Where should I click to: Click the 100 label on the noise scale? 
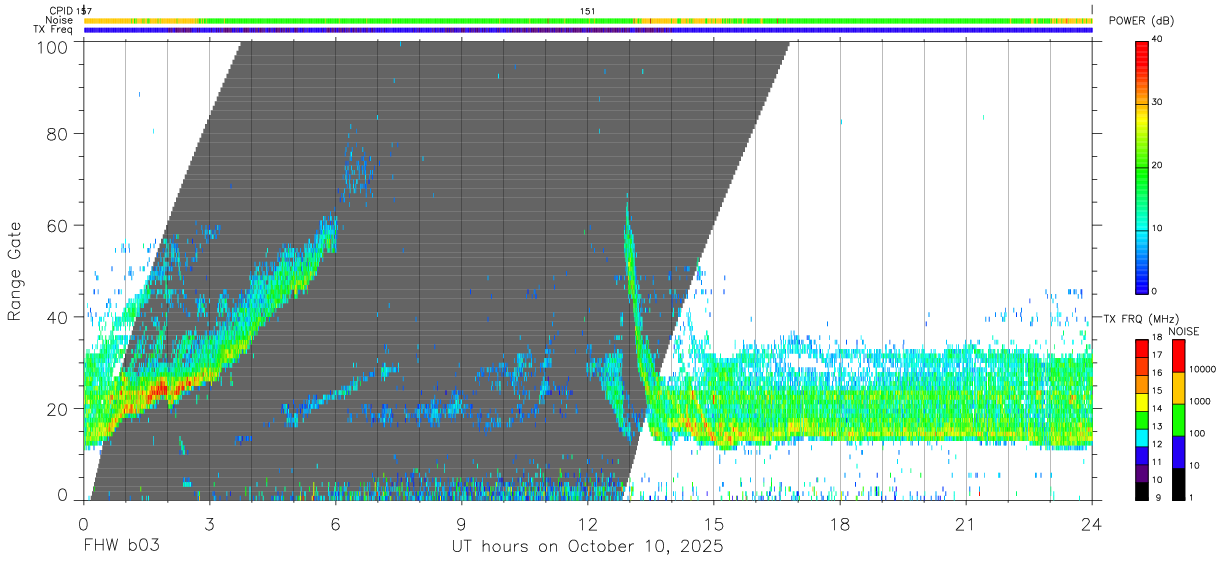(1199, 433)
